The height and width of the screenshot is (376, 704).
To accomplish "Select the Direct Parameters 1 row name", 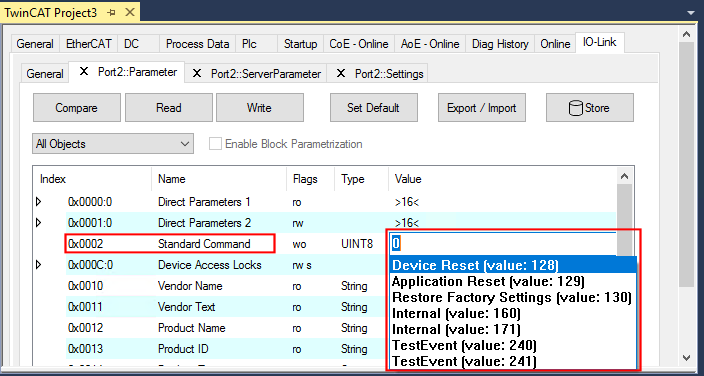I will click(x=204, y=202).
